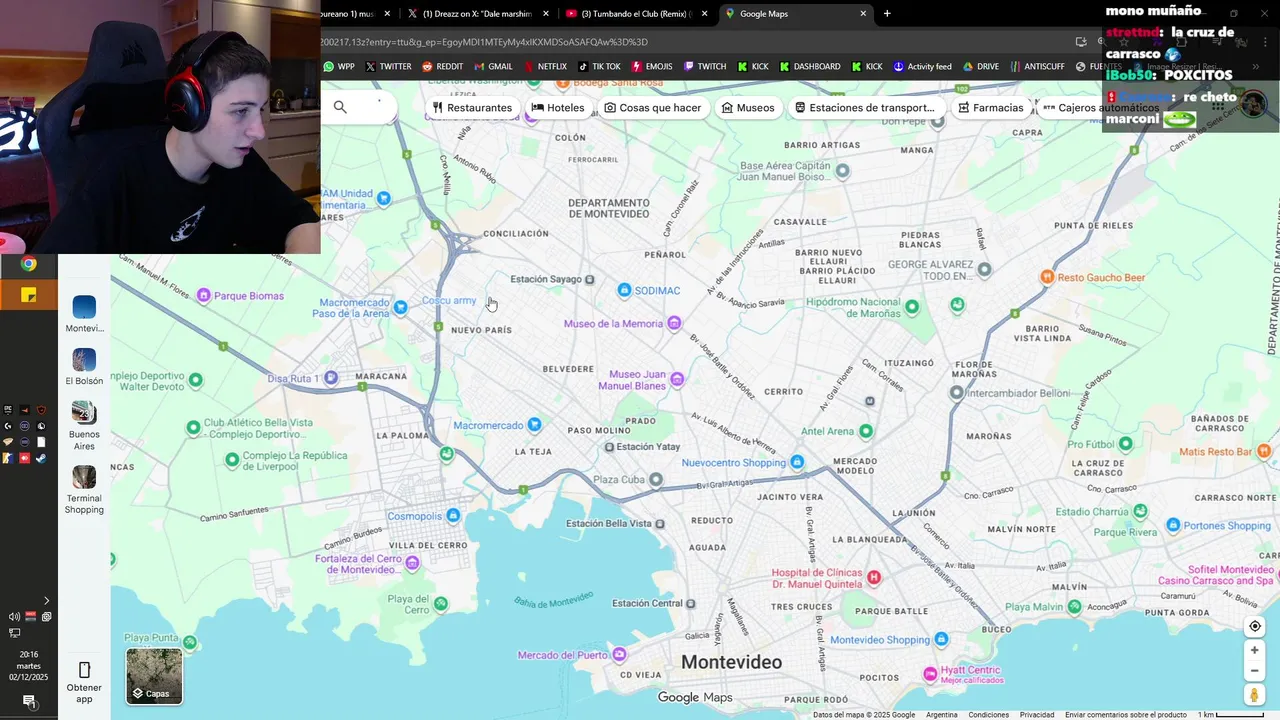This screenshot has height=720, width=1280.
Task: Open recent place El Bolsón
Action: [84, 367]
